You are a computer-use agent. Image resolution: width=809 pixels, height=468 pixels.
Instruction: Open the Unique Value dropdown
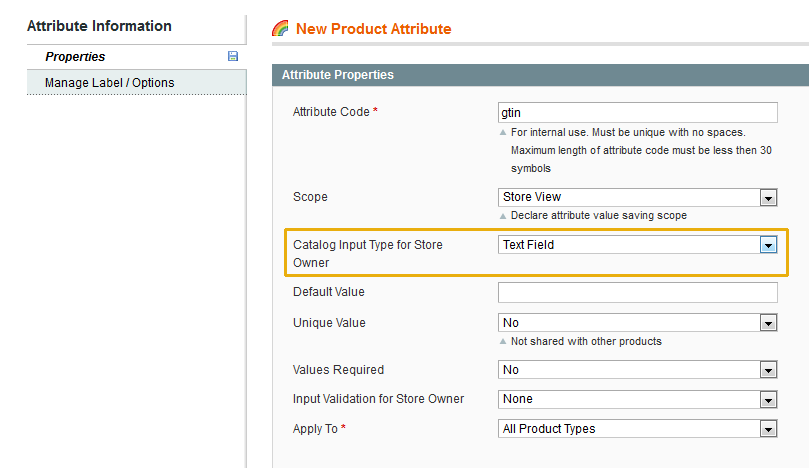coord(637,323)
